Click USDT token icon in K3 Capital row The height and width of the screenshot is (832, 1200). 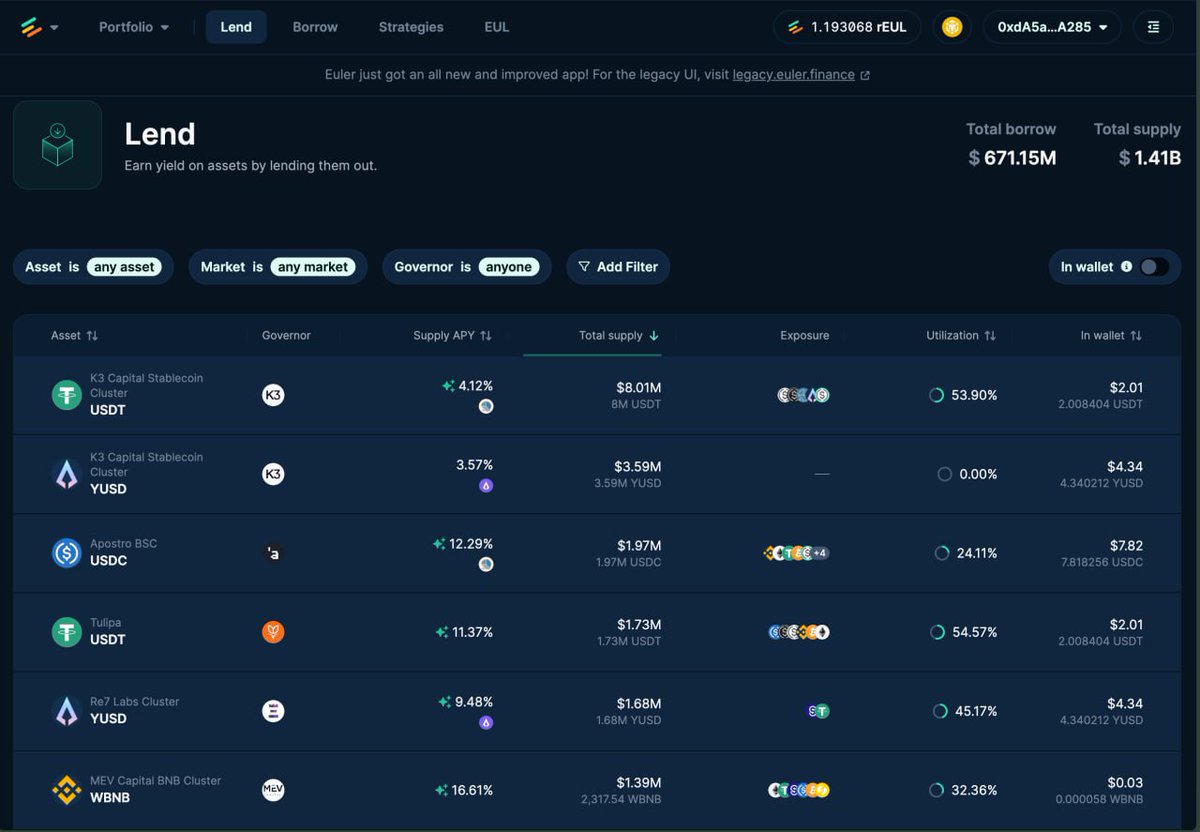[x=67, y=395]
